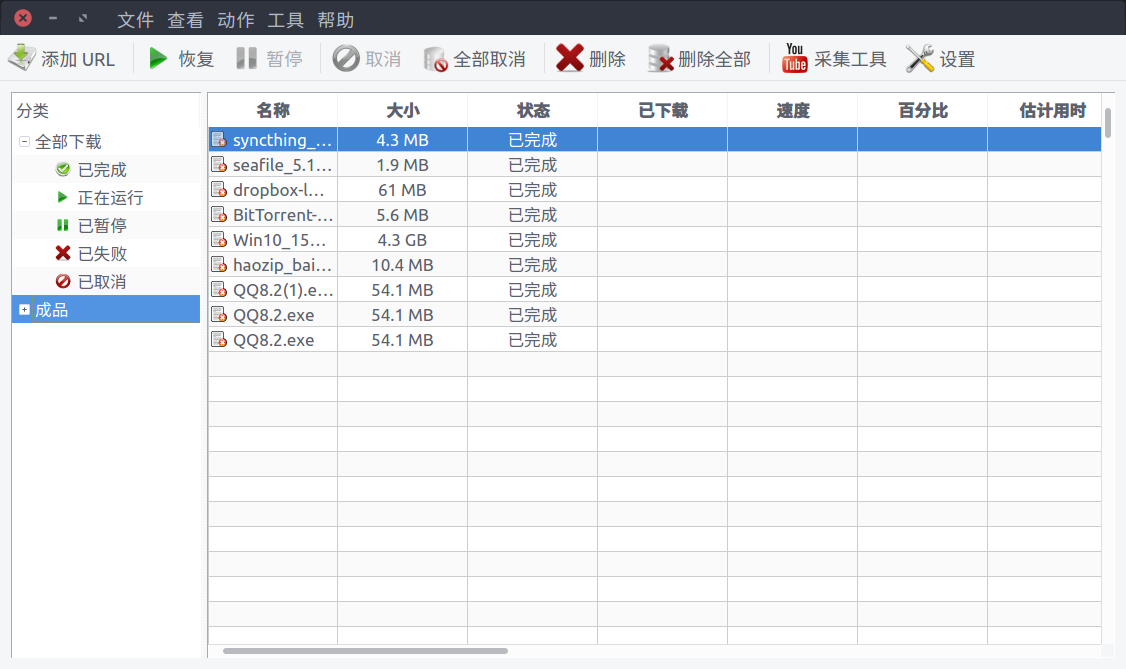
Task: Select the 全部下载 category
Action: click(x=68, y=141)
